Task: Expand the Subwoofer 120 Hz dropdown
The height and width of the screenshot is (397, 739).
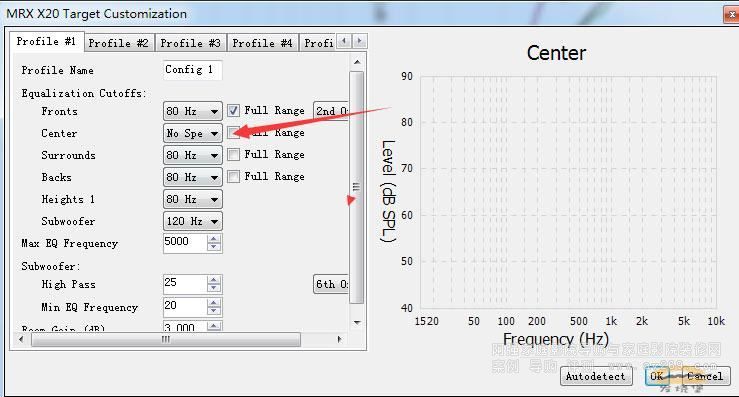Action: [x=193, y=221]
